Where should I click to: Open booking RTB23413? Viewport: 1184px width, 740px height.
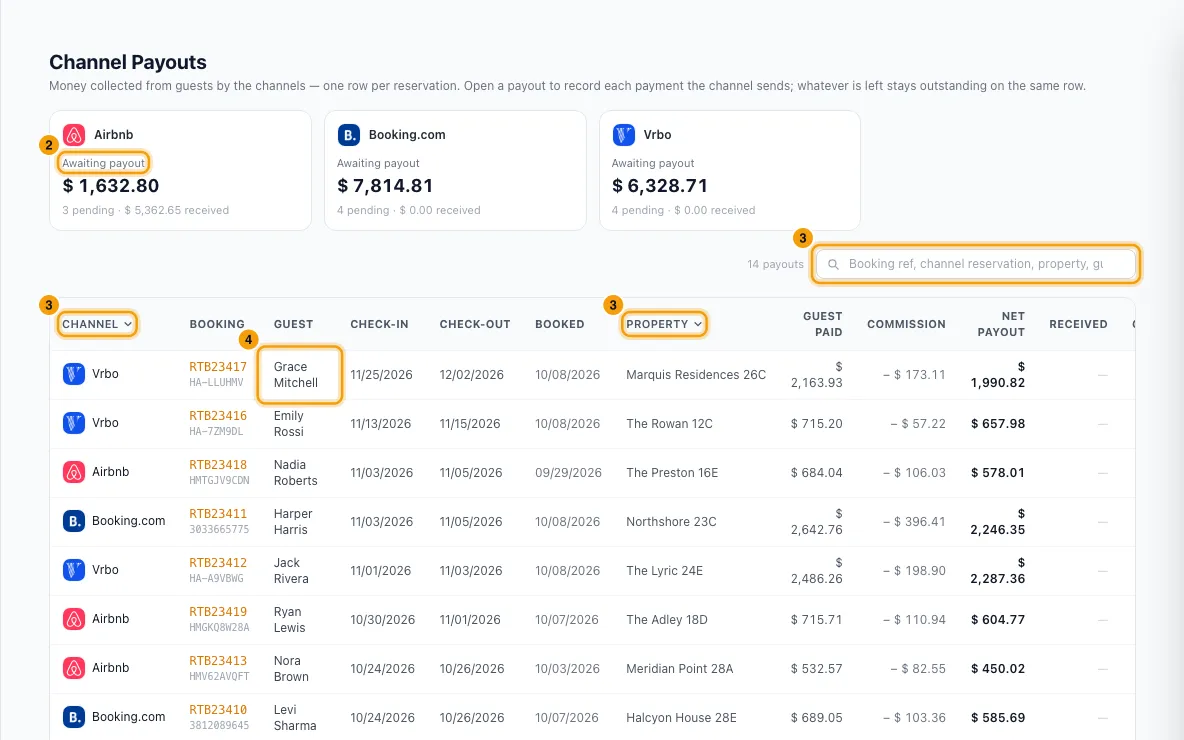point(218,661)
